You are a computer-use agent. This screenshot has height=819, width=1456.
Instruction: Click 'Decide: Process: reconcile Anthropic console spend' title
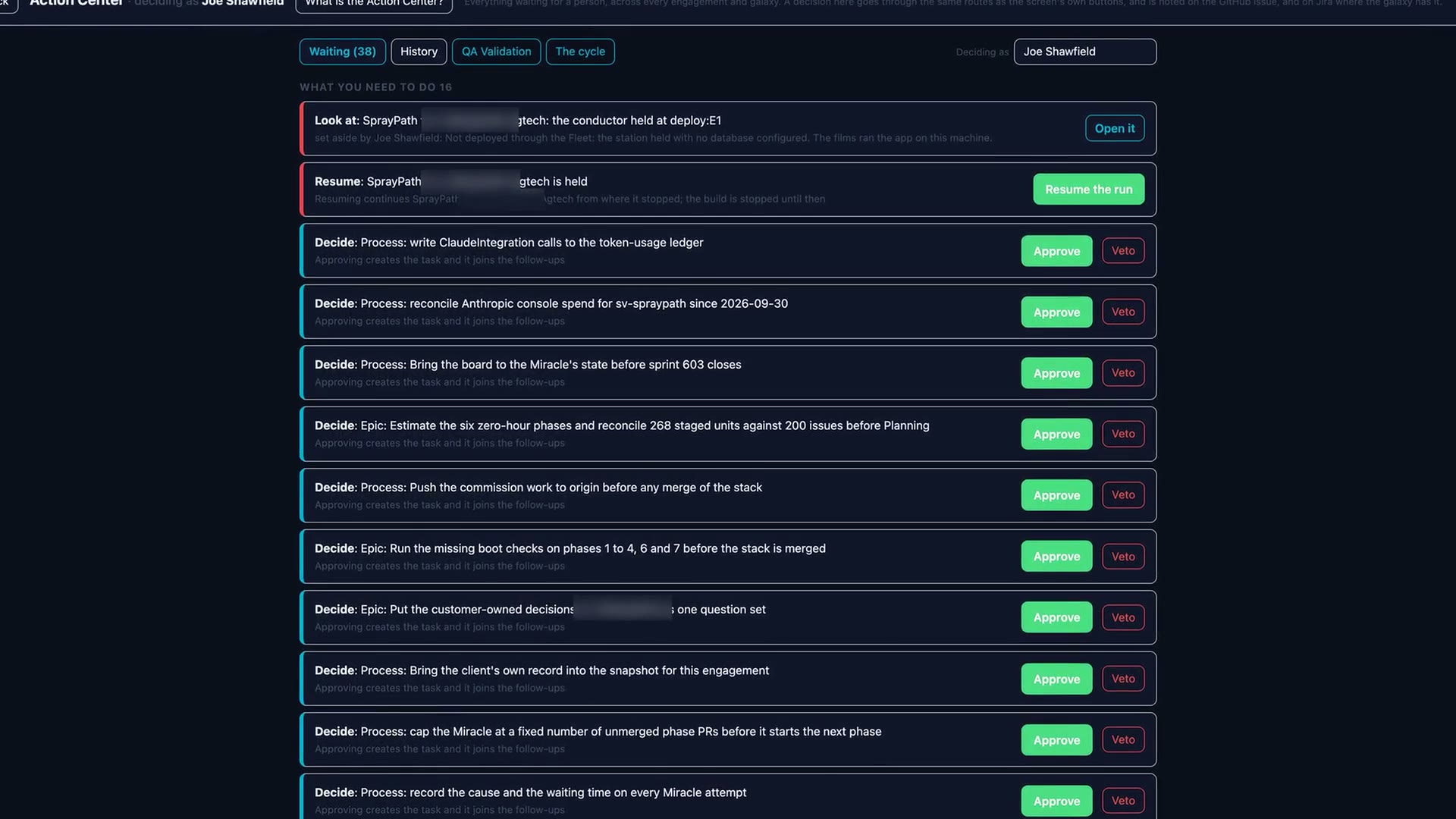click(551, 303)
